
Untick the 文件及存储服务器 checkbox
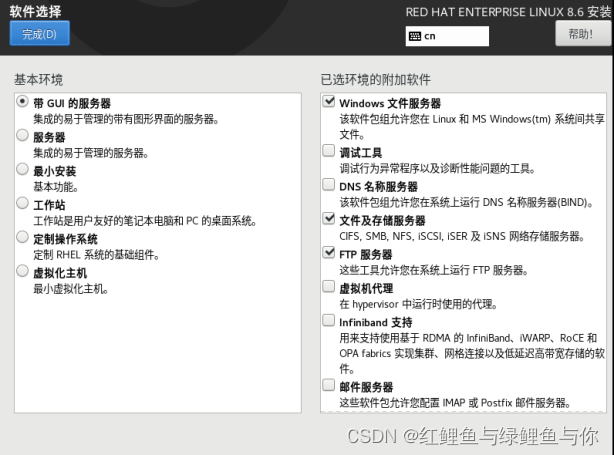click(329, 218)
